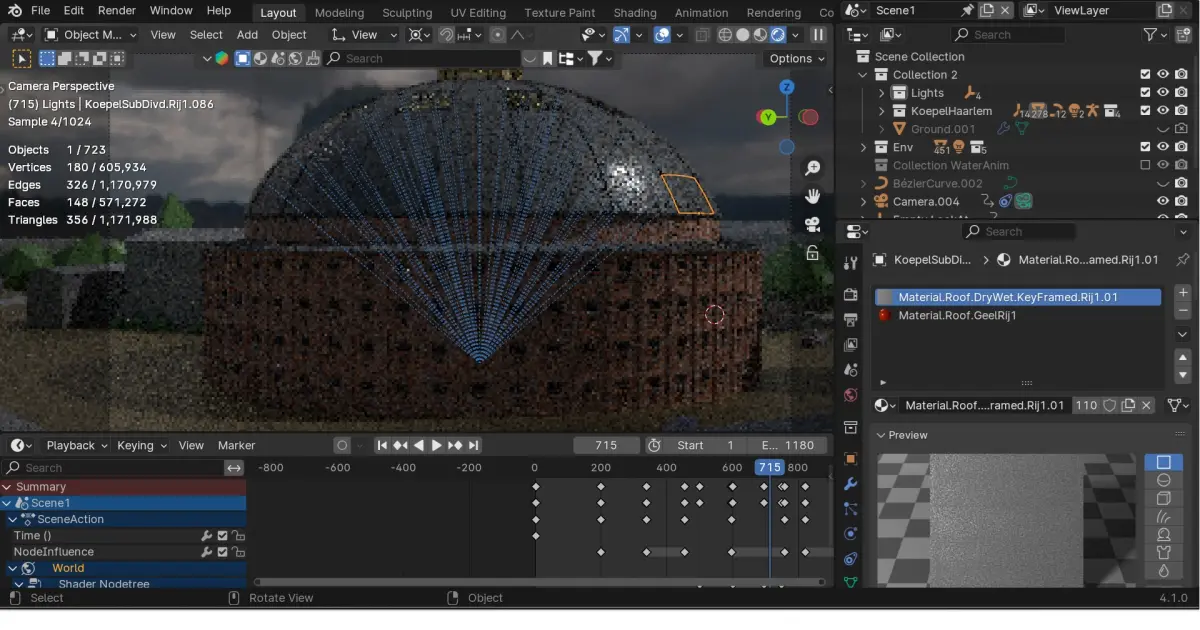Select the pan hand viewport icon
This screenshot has height=630, width=1200.
point(813,196)
